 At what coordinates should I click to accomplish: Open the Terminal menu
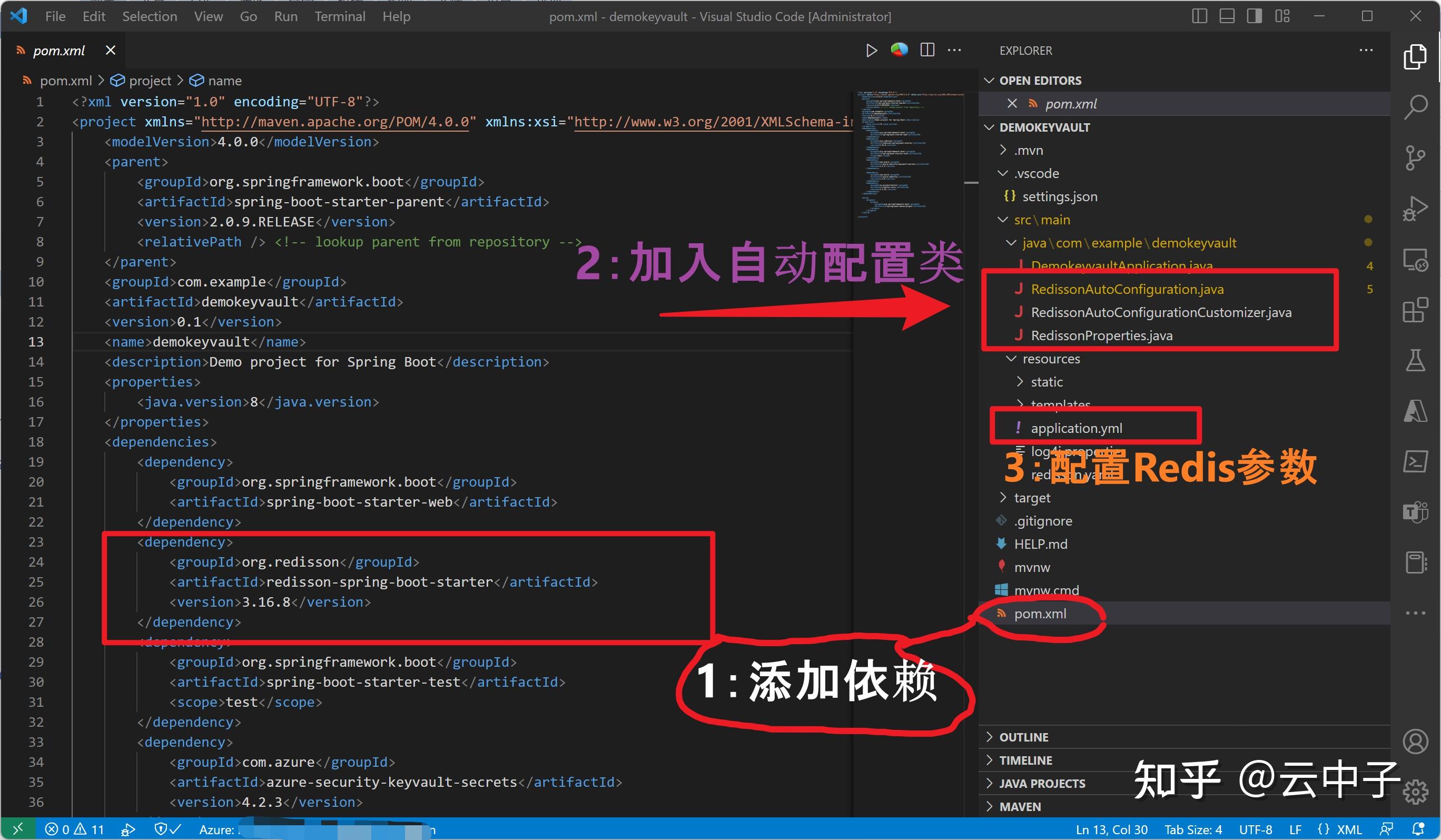pyautogui.click(x=340, y=16)
